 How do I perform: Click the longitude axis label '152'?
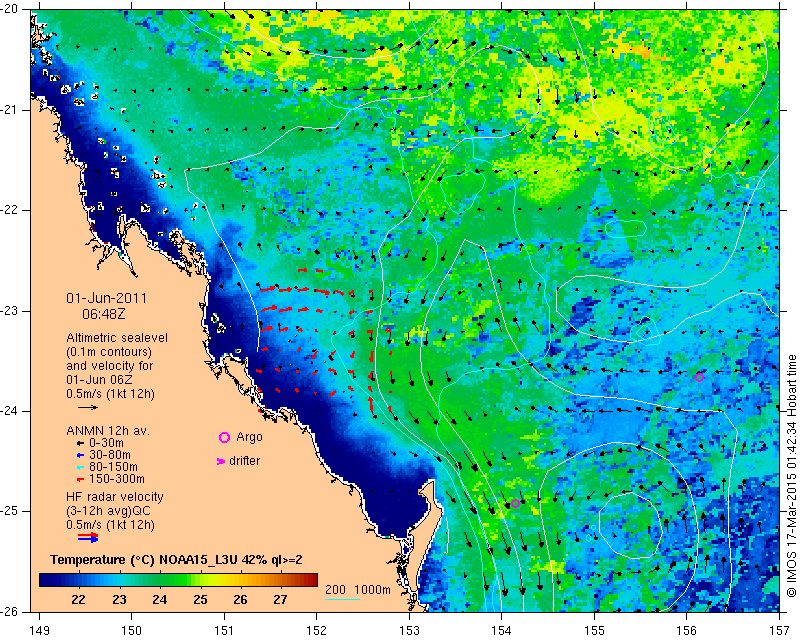pyautogui.click(x=316, y=631)
